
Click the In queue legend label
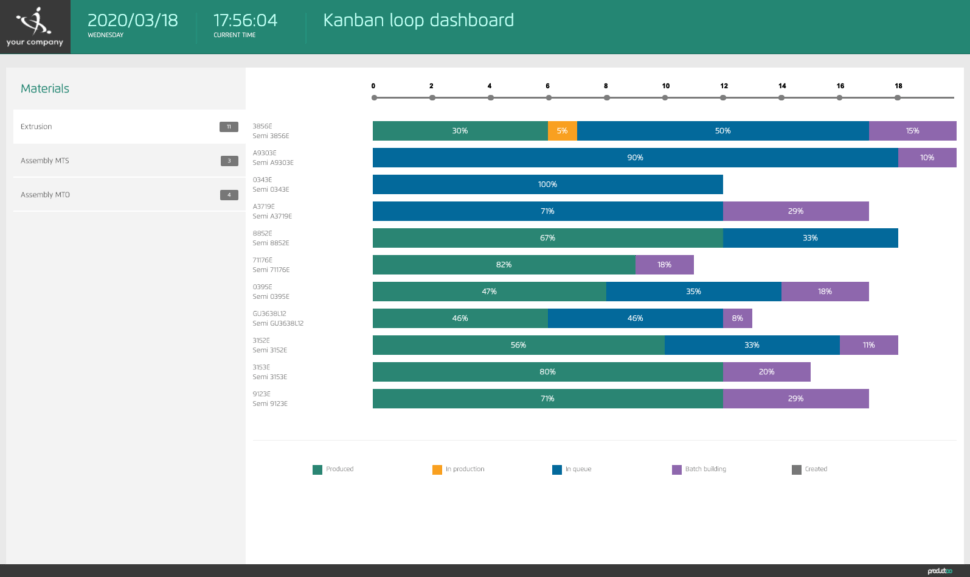(578, 469)
